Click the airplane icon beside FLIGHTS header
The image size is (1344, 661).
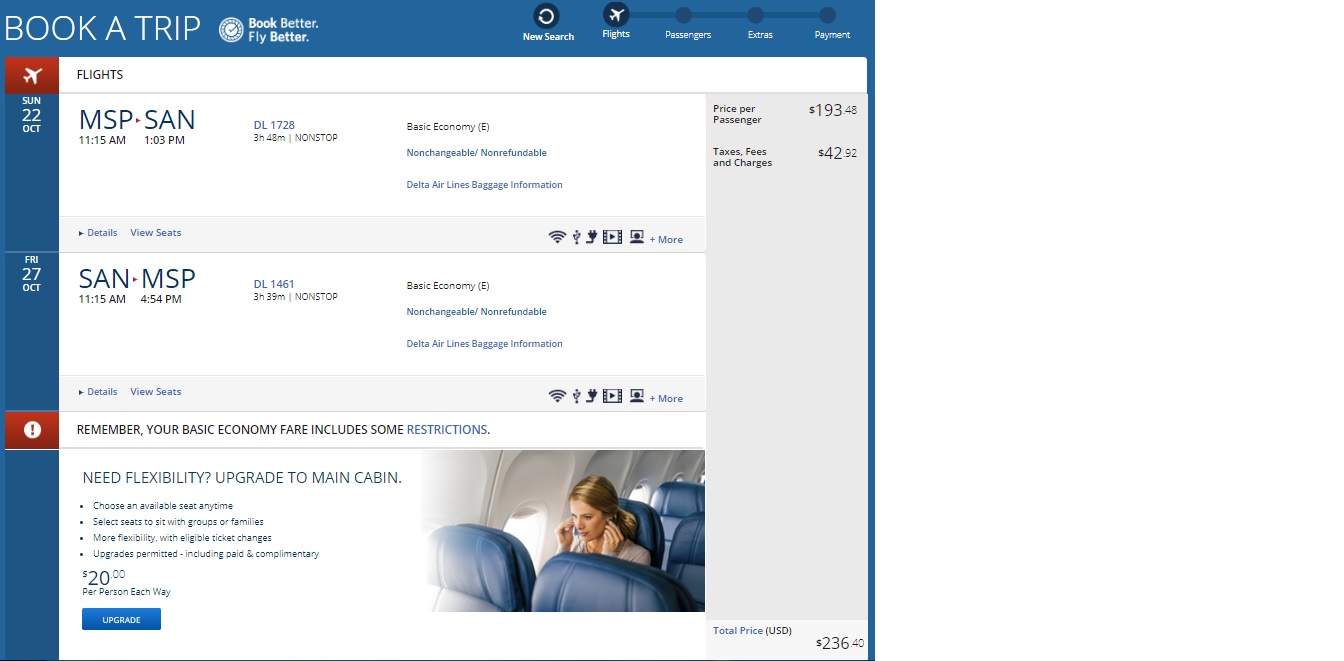coord(32,75)
